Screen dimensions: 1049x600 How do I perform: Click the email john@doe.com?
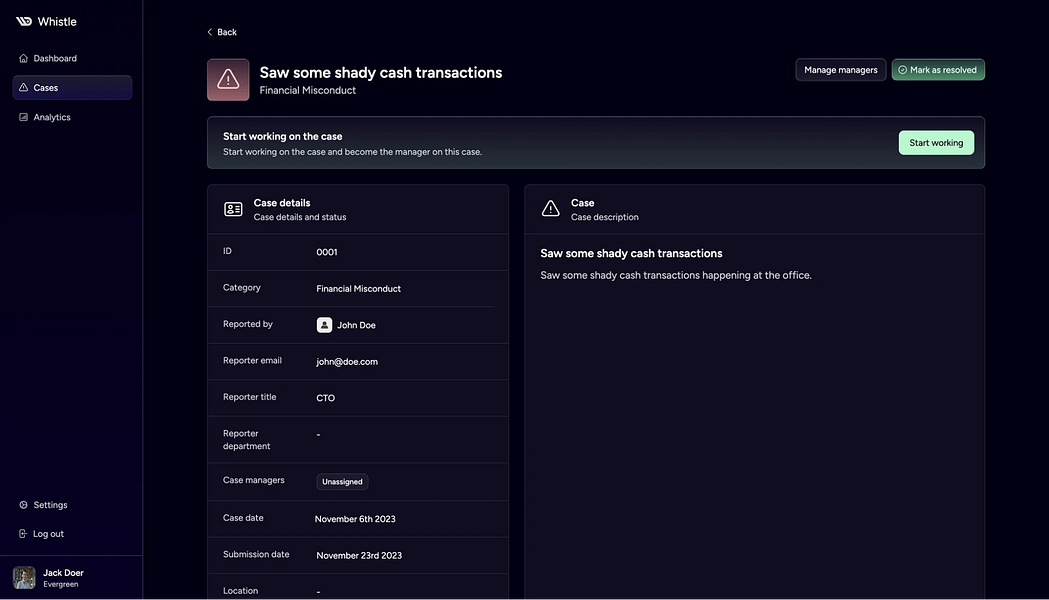[347, 362]
